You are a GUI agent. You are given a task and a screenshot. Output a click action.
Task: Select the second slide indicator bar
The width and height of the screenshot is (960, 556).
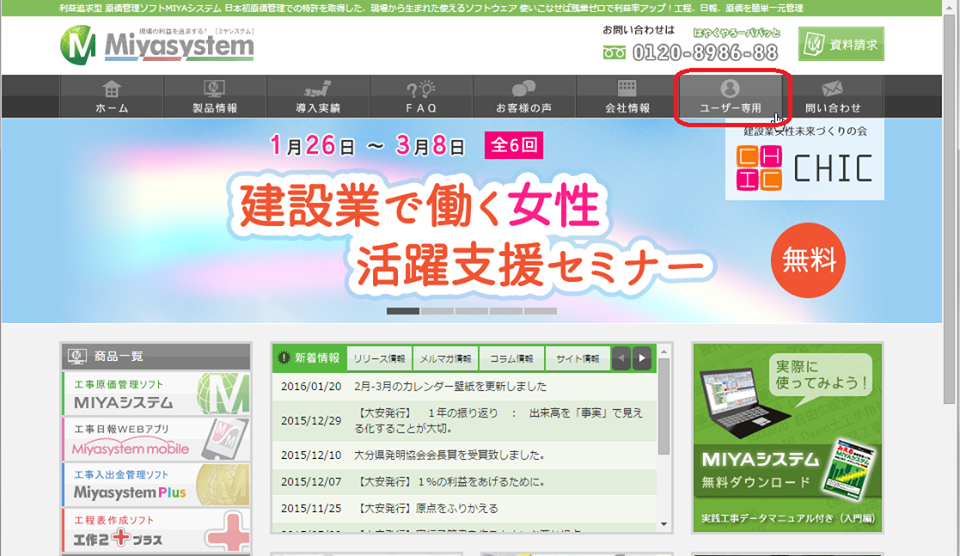coord(437,311)
